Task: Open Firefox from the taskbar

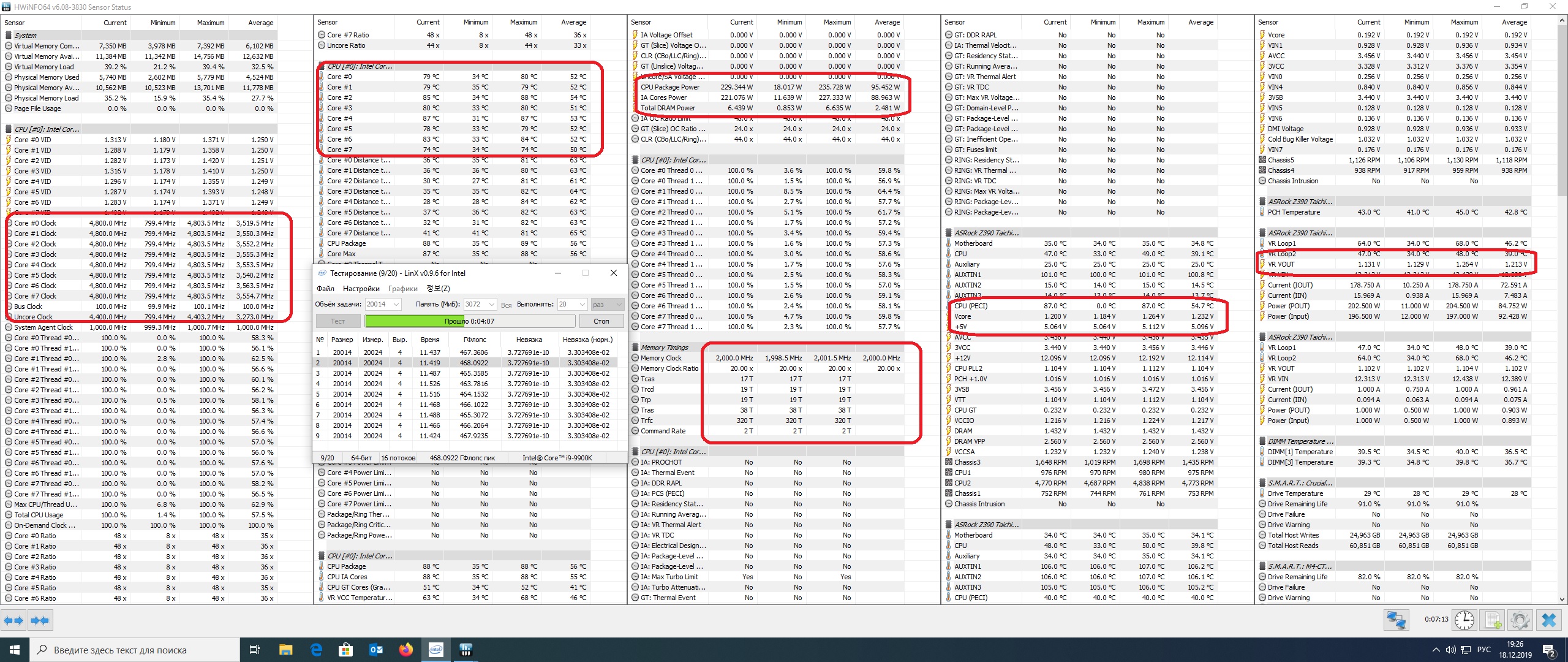Action: 406,650
